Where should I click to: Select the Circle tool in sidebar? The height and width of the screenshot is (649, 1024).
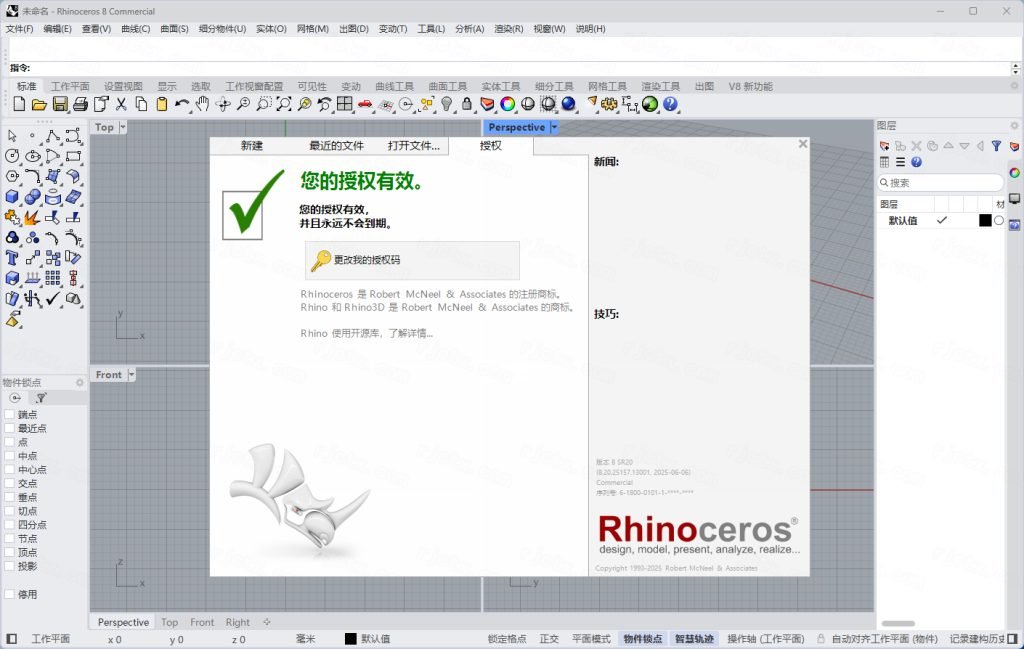pyautogui.click(x=12, y=156)
